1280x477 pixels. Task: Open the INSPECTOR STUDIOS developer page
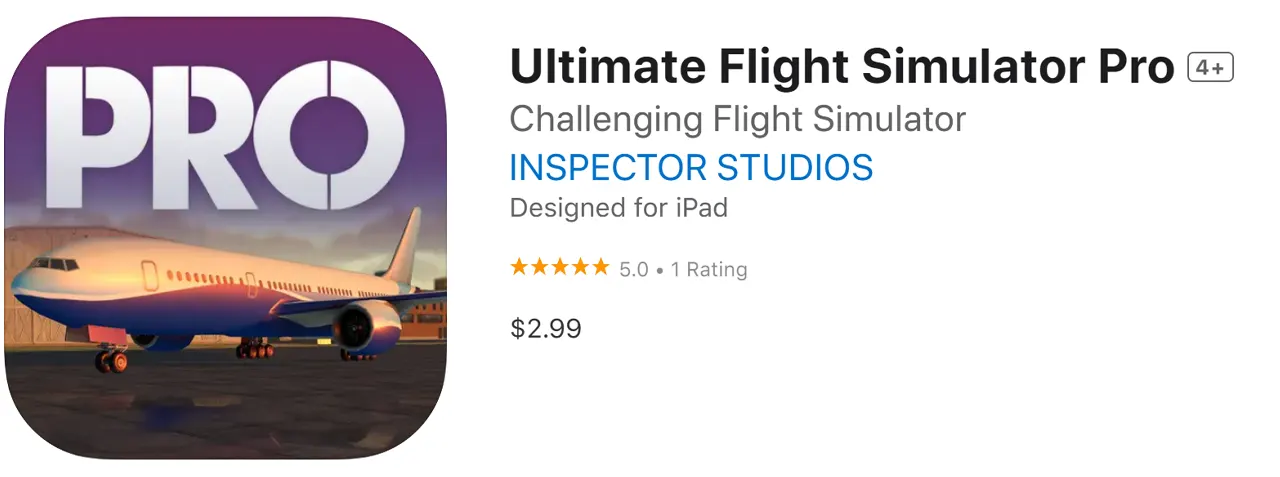pos(691,167)
